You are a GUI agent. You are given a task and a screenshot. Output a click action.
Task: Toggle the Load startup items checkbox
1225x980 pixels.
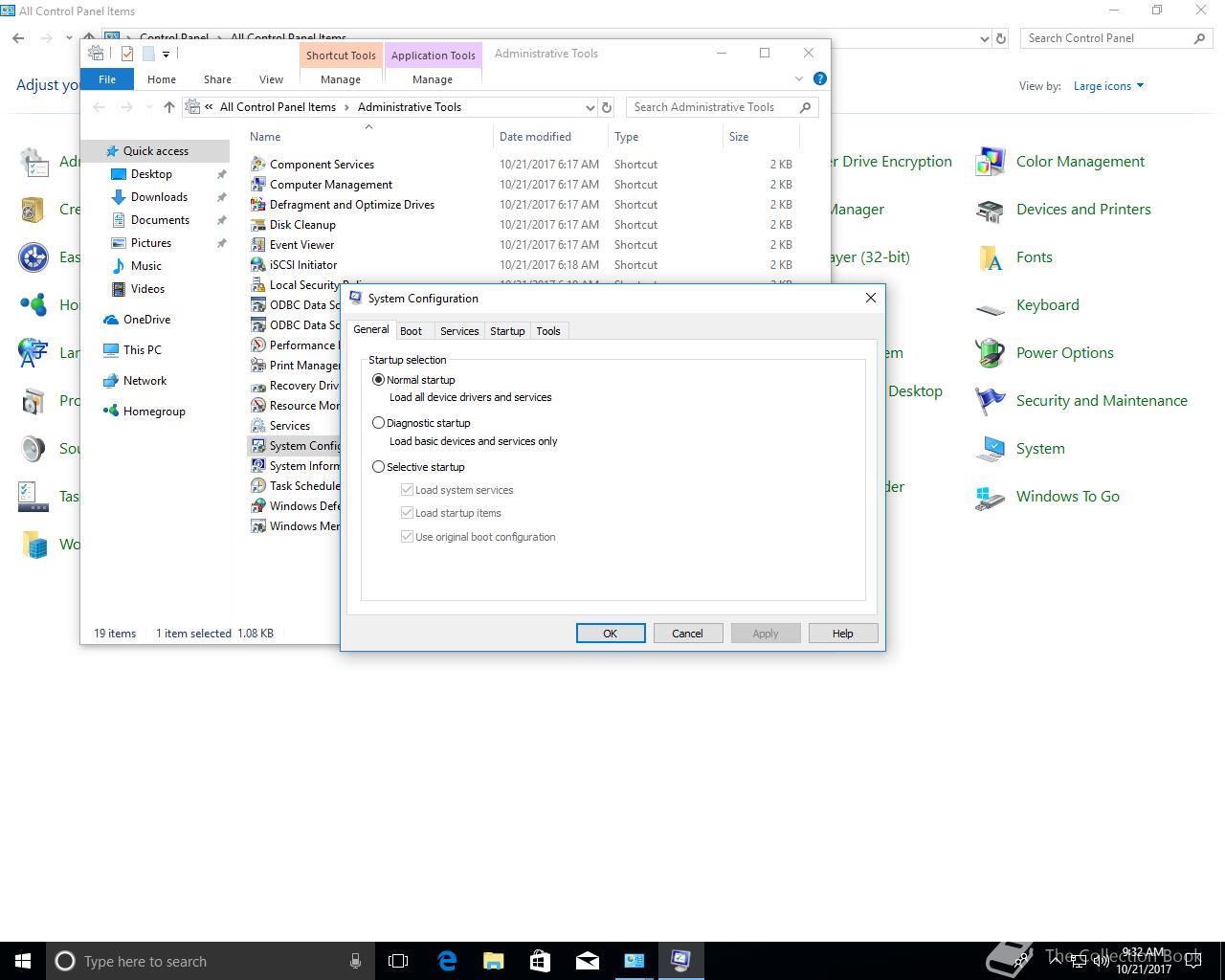click(x=408, y=513)
